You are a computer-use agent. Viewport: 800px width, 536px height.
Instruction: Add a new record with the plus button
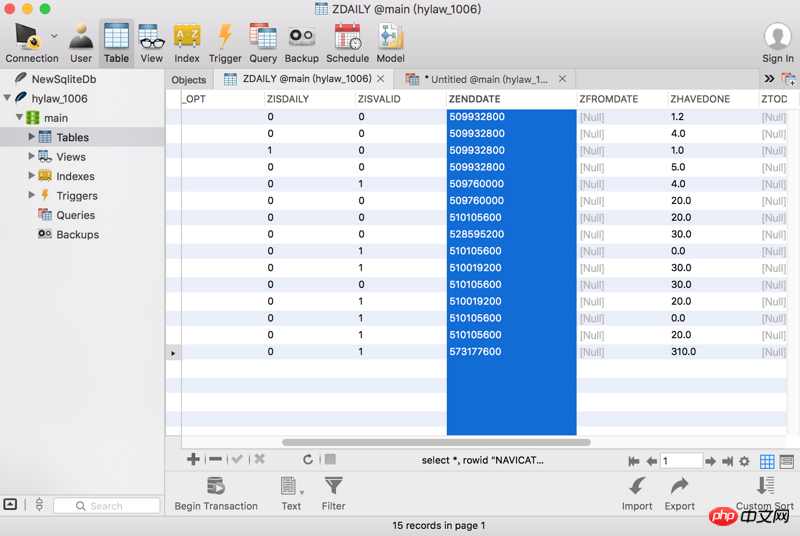click(x=193, y=460)
